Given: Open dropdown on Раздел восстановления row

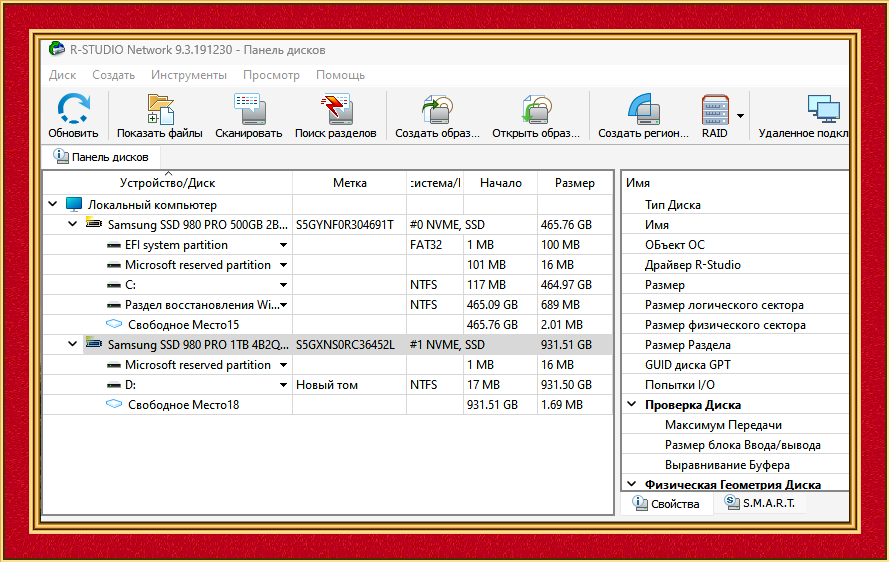Looking at the screenshot, I should 283,305.
